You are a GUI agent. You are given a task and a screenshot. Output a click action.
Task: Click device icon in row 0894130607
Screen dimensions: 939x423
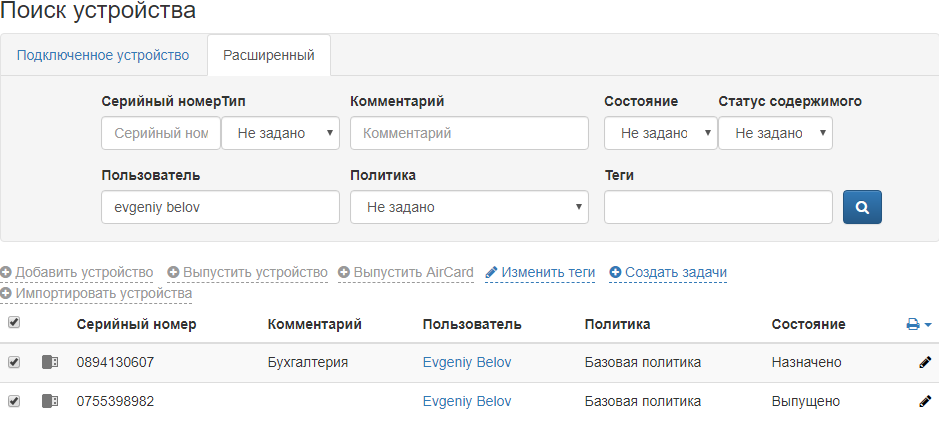pyautogui.click(x=50, y=362)
